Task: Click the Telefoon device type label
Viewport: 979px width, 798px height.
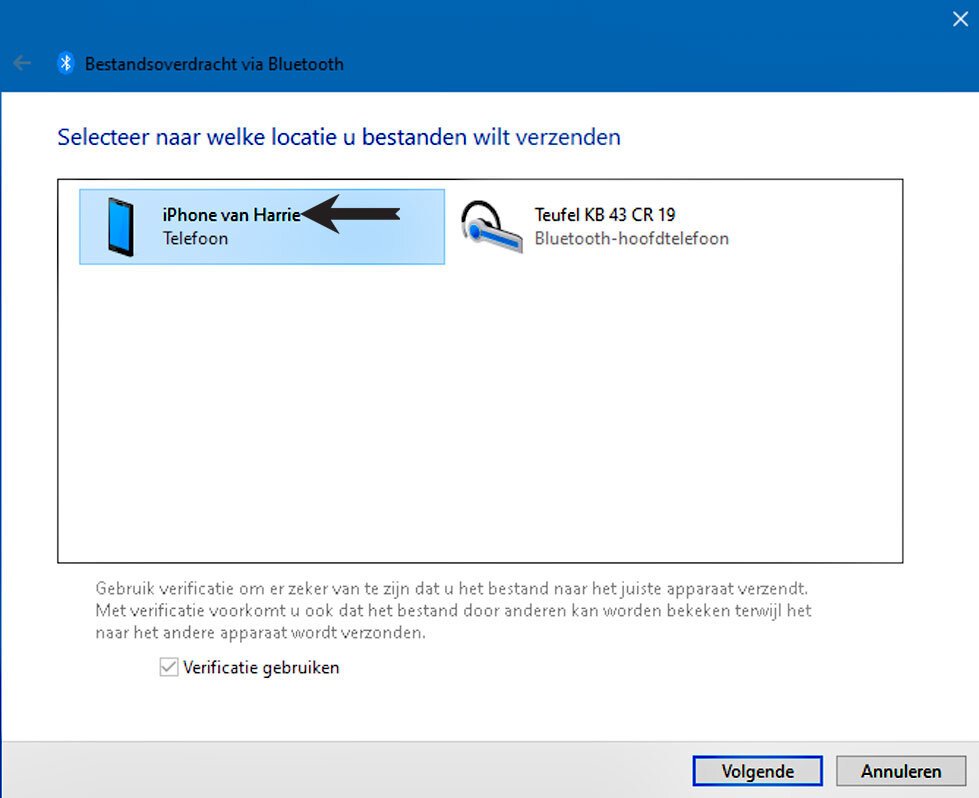Action: click(x=195, y=239)
